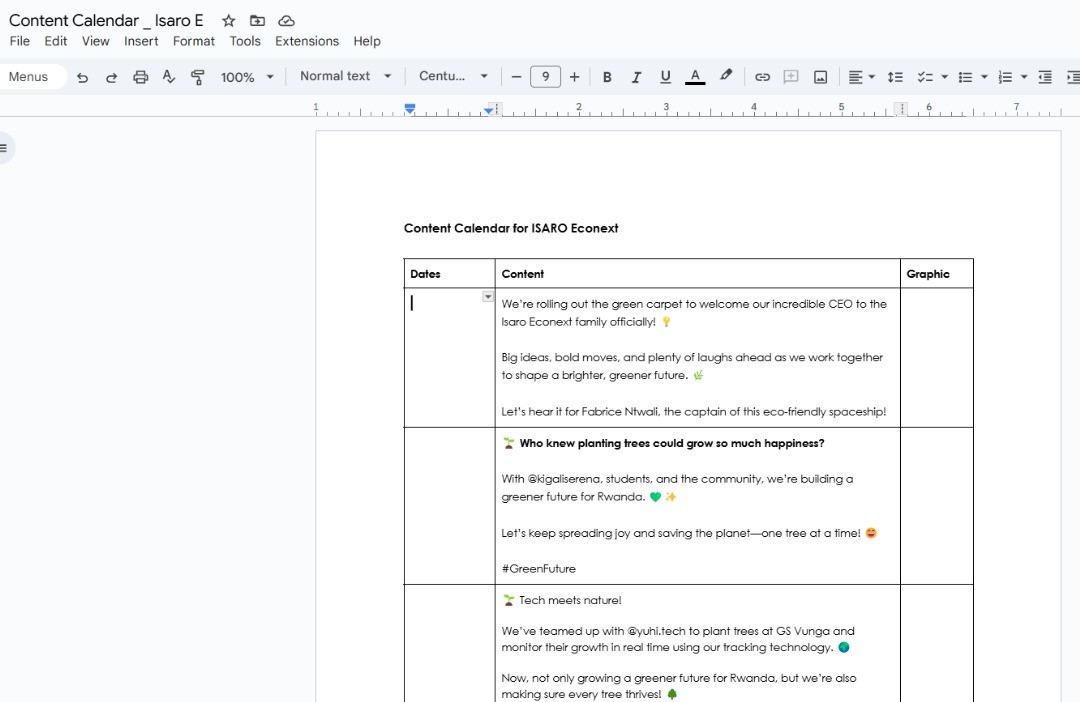Click the text mentioning Fabrice Ntwali

coord(694,411)
